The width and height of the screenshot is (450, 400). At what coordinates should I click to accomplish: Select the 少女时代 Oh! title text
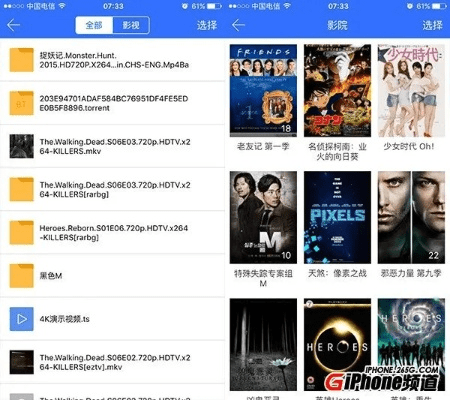coord(409,146)
